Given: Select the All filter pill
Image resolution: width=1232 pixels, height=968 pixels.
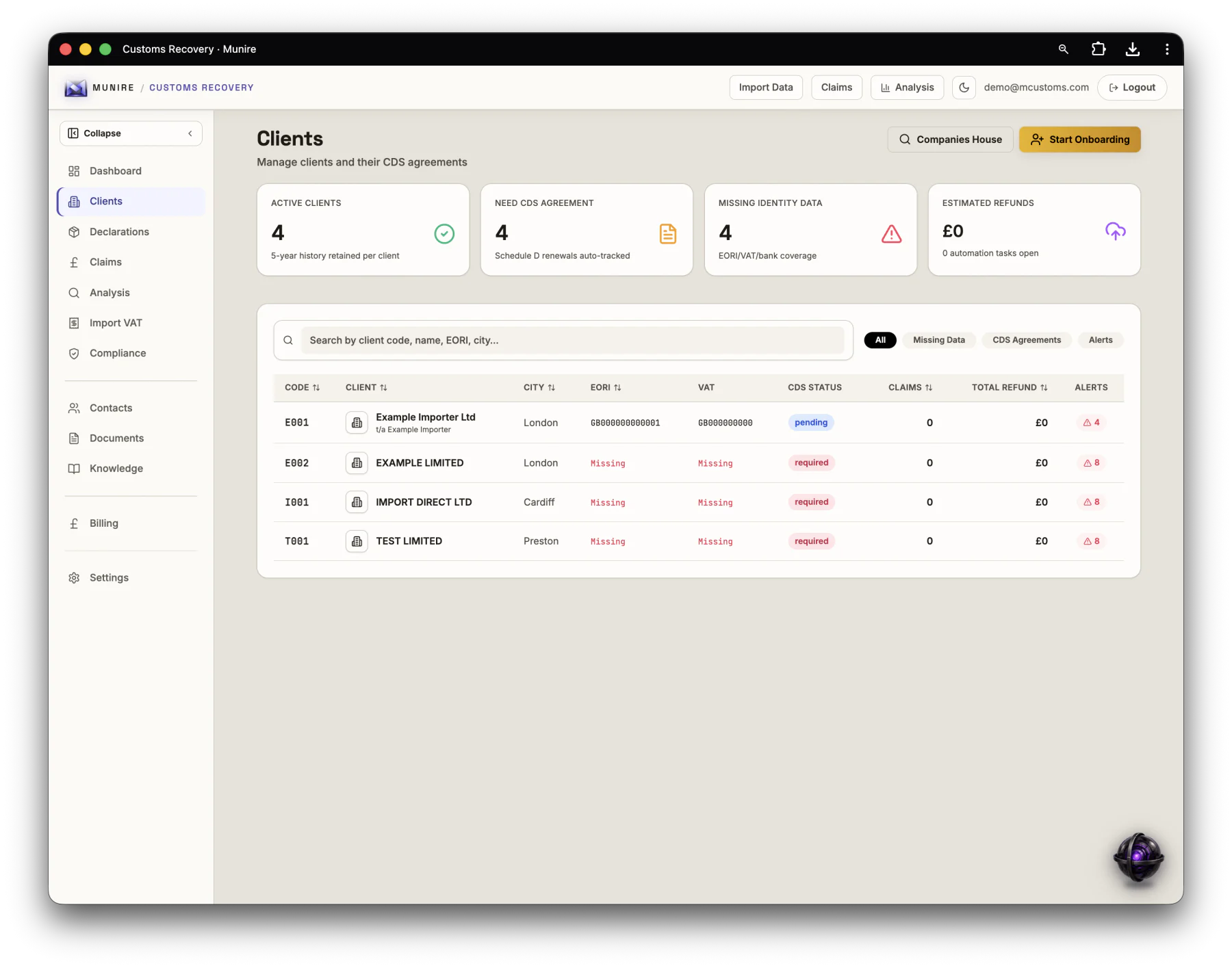Looking at the screenshot, I should [x=880, y=340].
